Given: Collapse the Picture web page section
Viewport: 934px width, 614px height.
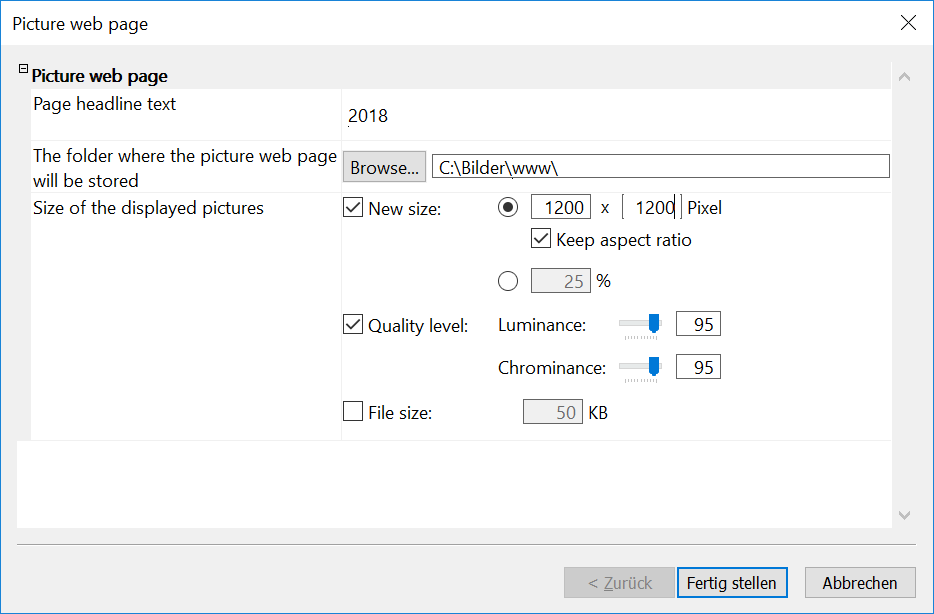Looking at the screenshot, I should coord(23,70).
